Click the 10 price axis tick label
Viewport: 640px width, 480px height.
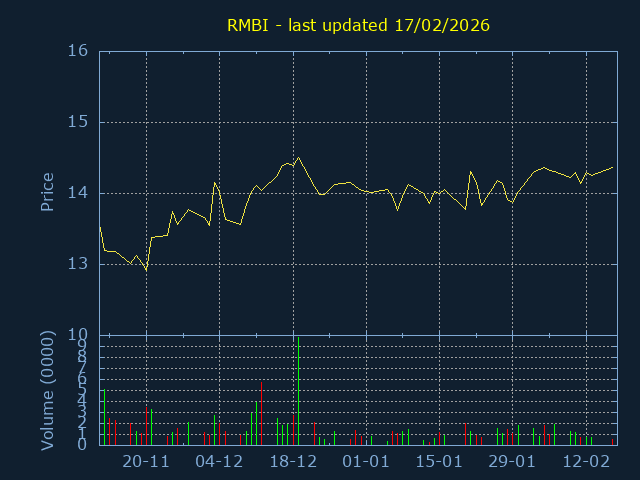78,335
